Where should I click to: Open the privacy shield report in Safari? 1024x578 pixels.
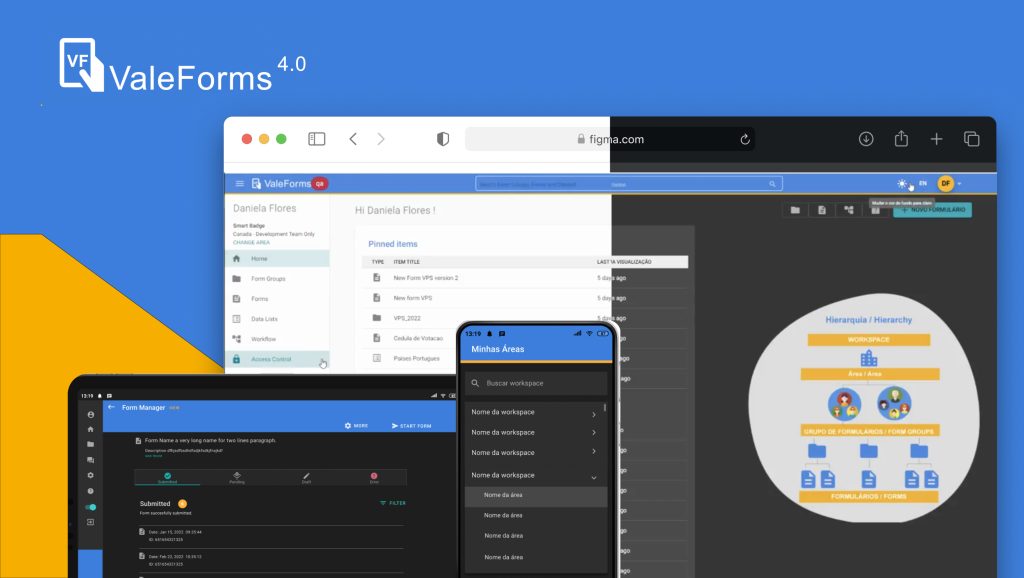coord(443,139)
